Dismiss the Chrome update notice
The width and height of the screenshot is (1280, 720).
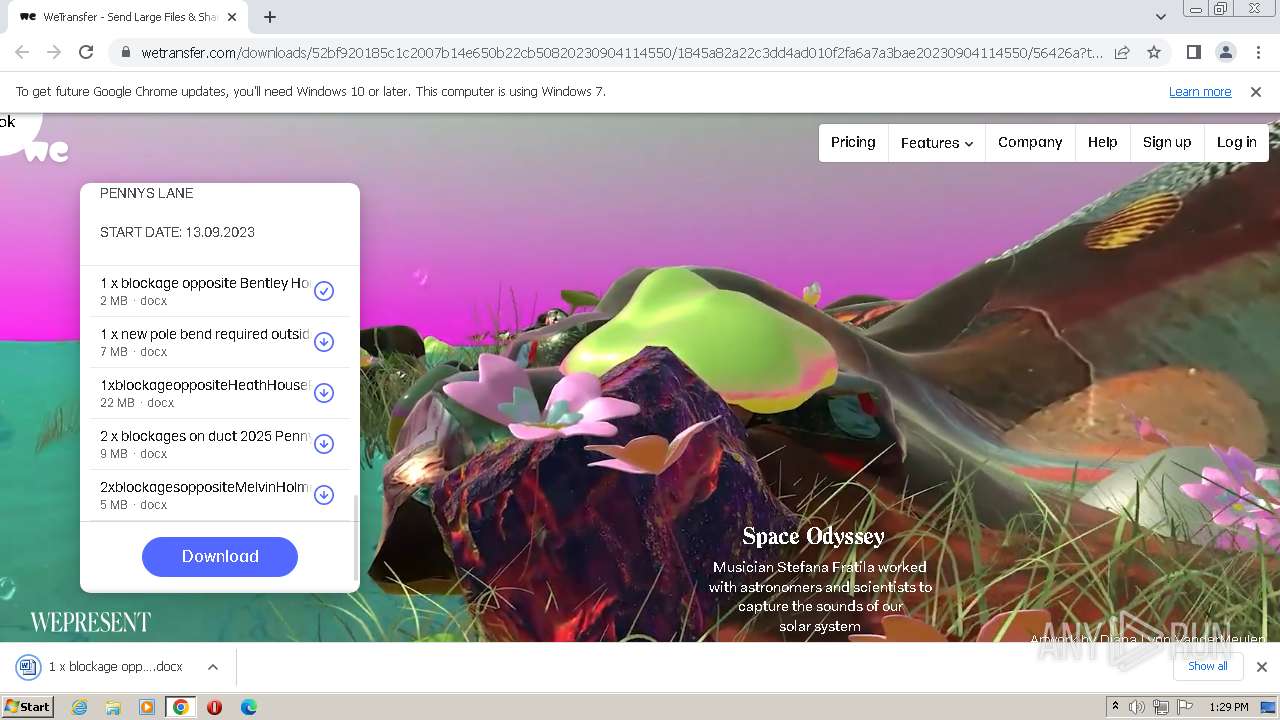point(1256,91)
